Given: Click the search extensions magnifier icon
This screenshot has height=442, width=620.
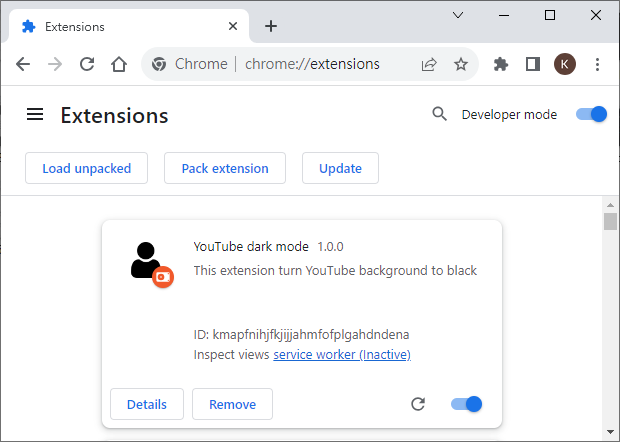Looking at the screenshot, I should tap(439, 114).
